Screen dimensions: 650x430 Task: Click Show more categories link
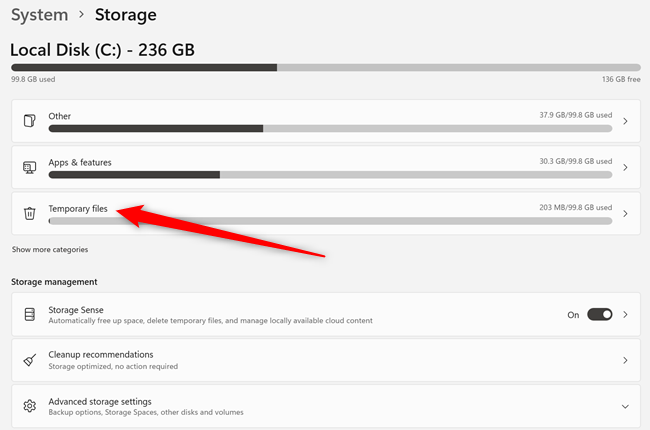coord(50,249)
